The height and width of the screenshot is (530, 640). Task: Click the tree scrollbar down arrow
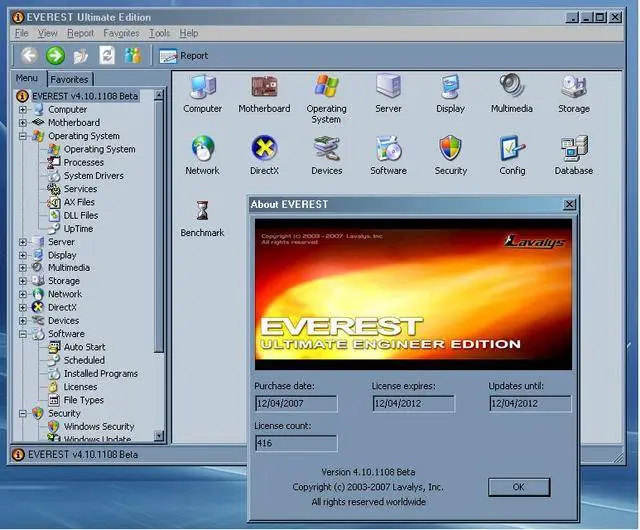[159, 436]
